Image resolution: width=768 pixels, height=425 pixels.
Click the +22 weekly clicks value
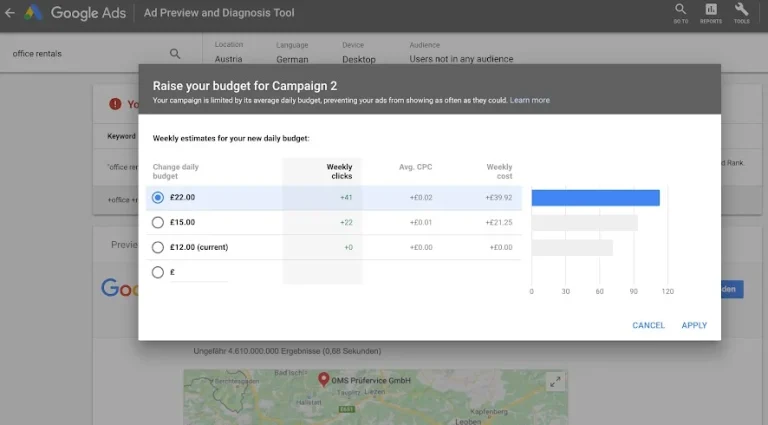tap(346, 222)
